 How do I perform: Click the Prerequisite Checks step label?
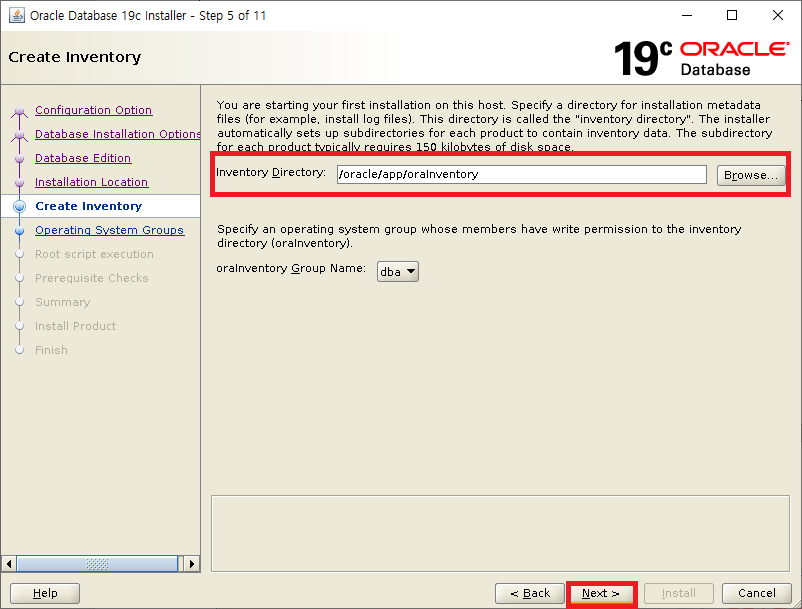(x=92, y=278)
